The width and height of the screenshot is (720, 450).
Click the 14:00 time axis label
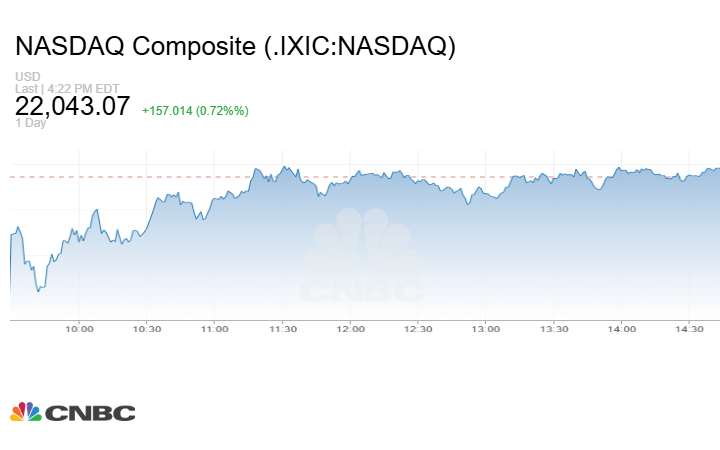pos(622,329)
